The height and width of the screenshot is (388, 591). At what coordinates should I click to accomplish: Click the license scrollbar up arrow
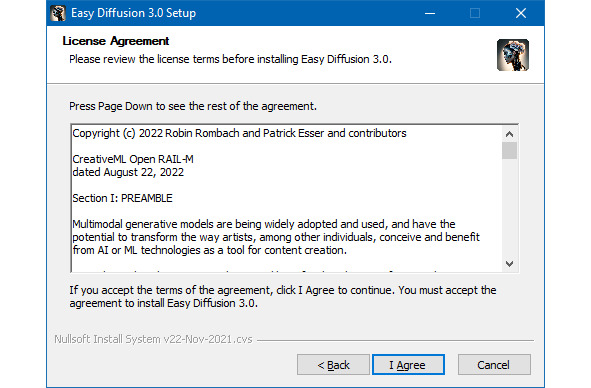coord(510,134)
